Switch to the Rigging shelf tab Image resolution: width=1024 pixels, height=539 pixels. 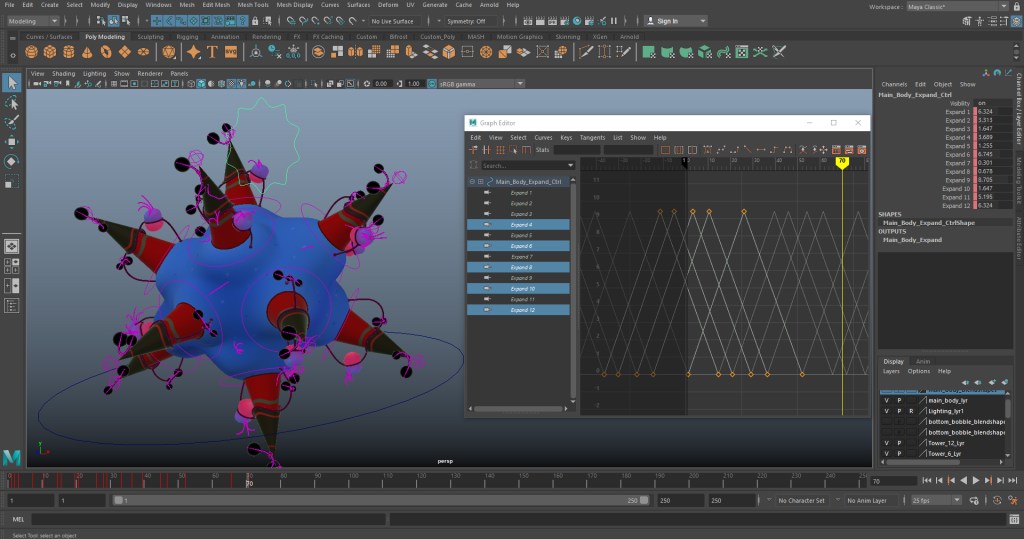point(187,37)
